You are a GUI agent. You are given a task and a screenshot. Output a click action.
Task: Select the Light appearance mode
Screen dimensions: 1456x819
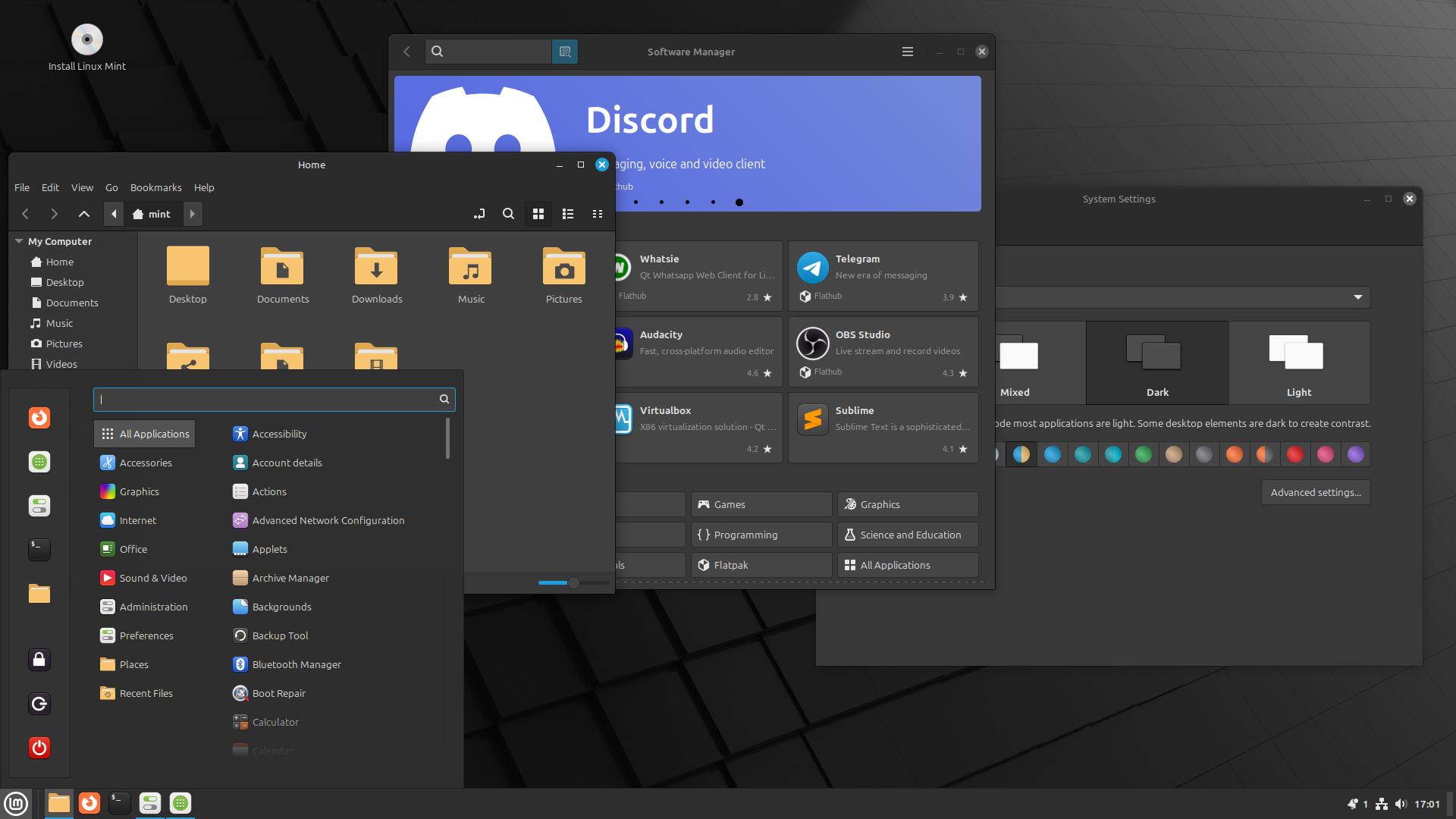[x=1298, y=363]
